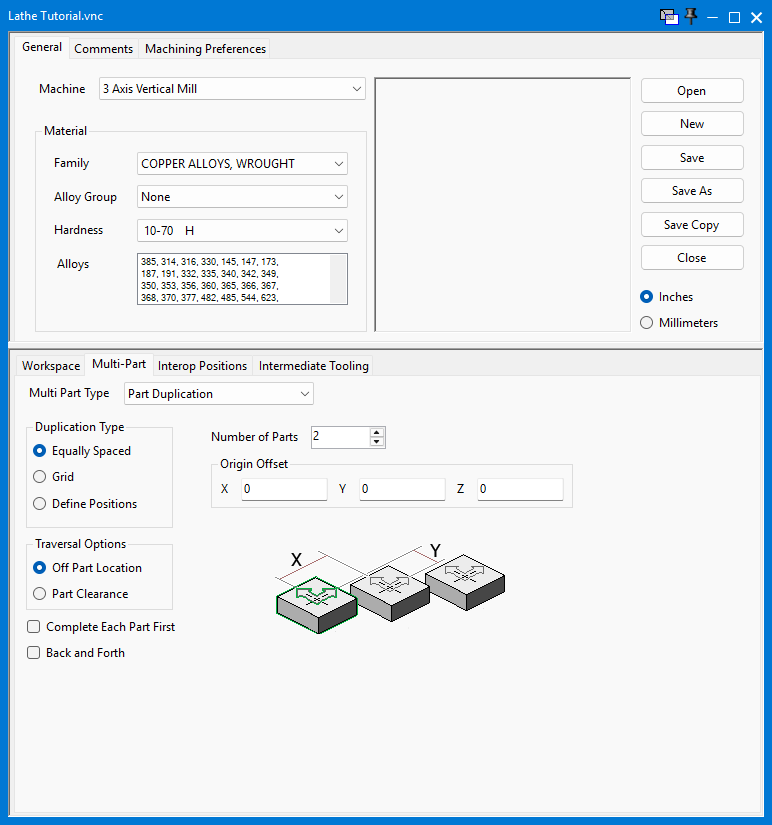Switch to the Workspace tab

tap(51, 366)
